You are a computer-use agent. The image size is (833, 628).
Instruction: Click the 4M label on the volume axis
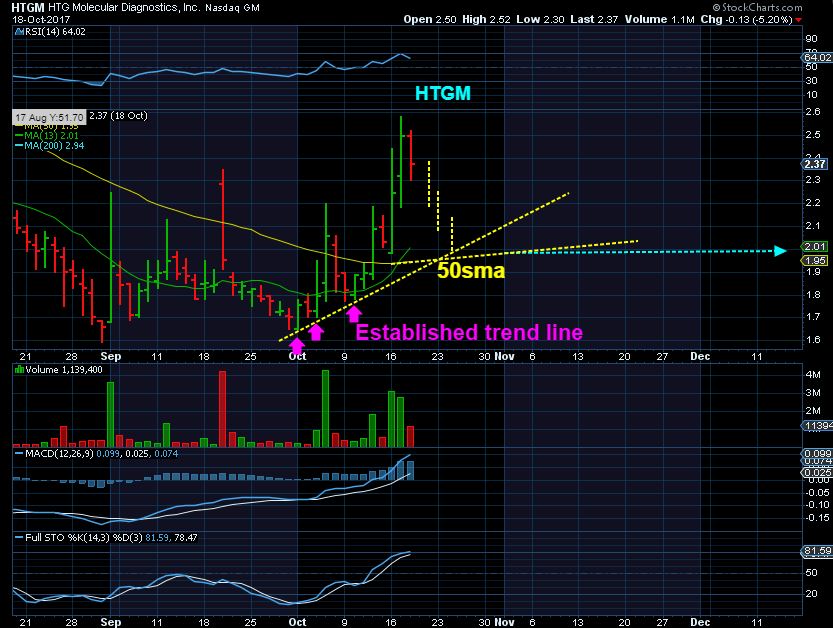click(x=813, y=375)
